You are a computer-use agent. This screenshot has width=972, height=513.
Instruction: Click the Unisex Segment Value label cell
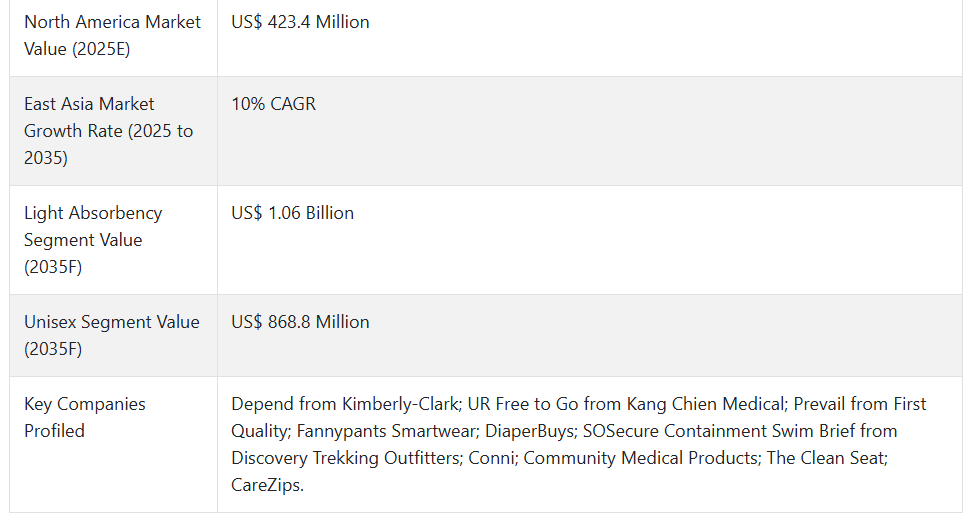[112, 335]
